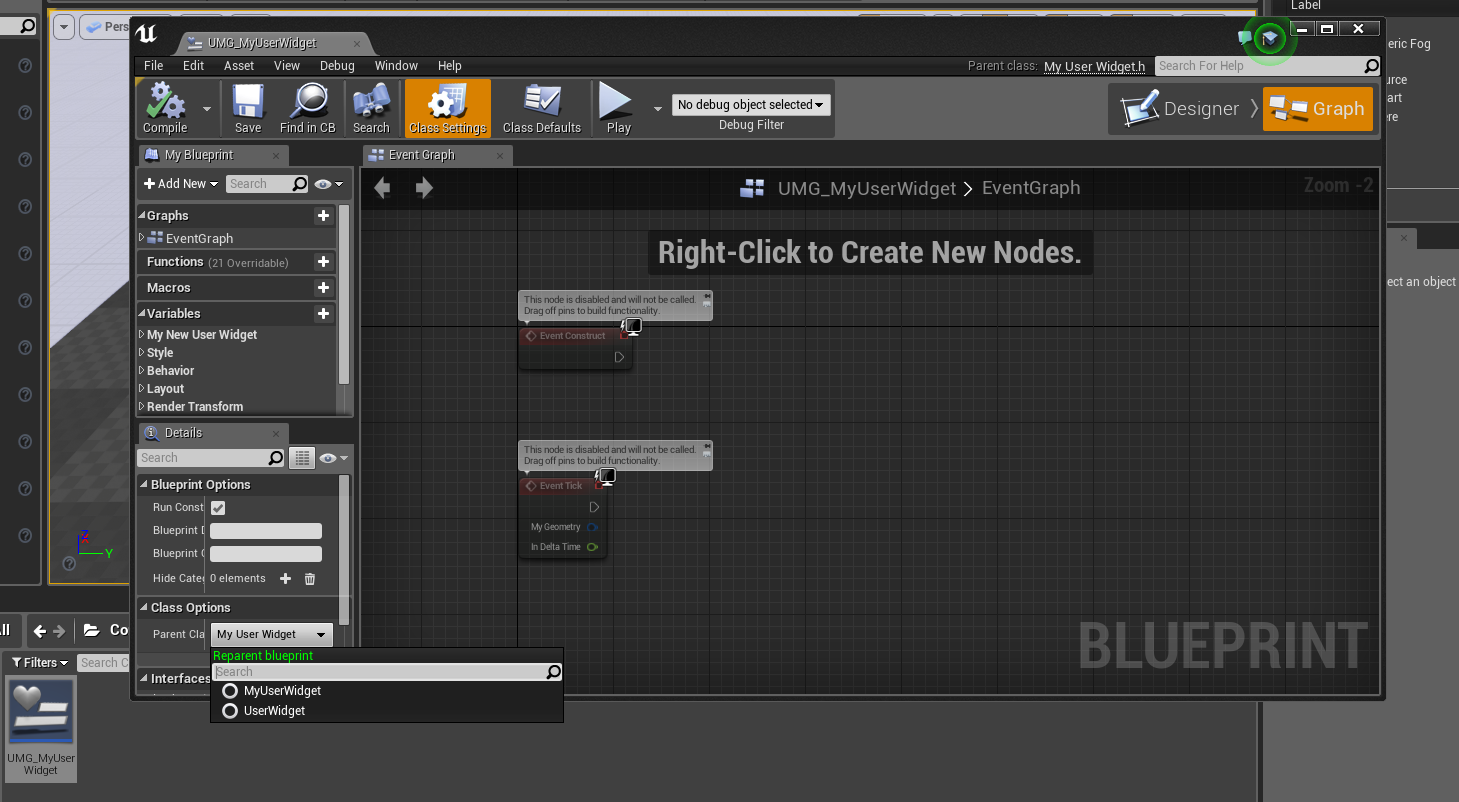Collapse the Blueprint Options section

[144, 485]
